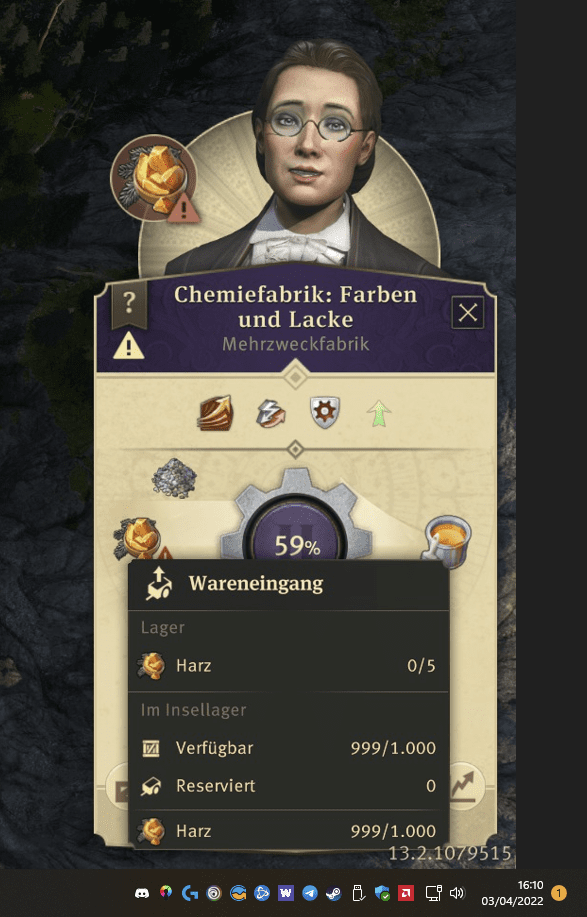Click the green upgrade arrow icon

coord(379,413)
